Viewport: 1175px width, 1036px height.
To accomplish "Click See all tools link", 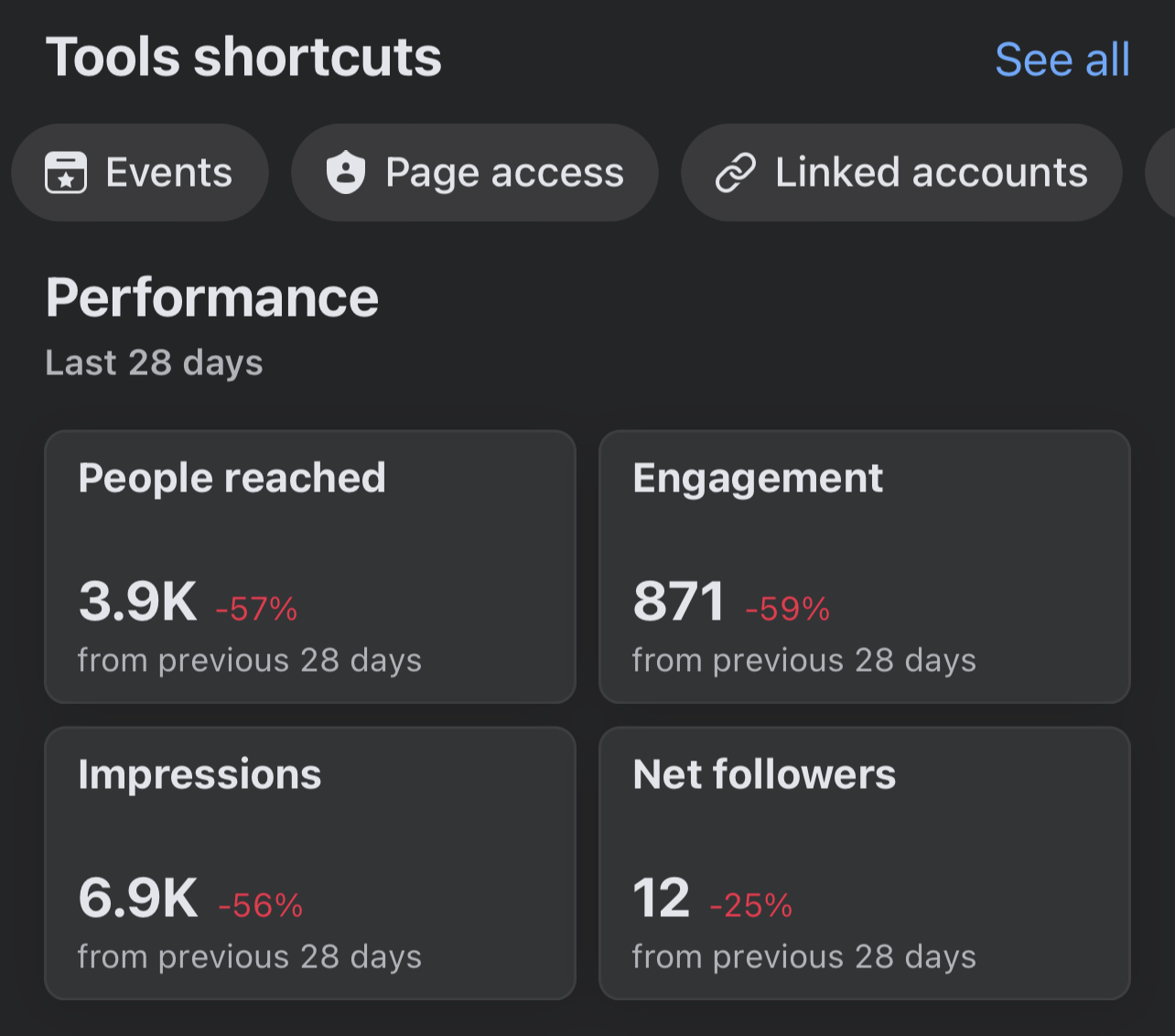I will pyautogui.click(x=1062, y=60).
